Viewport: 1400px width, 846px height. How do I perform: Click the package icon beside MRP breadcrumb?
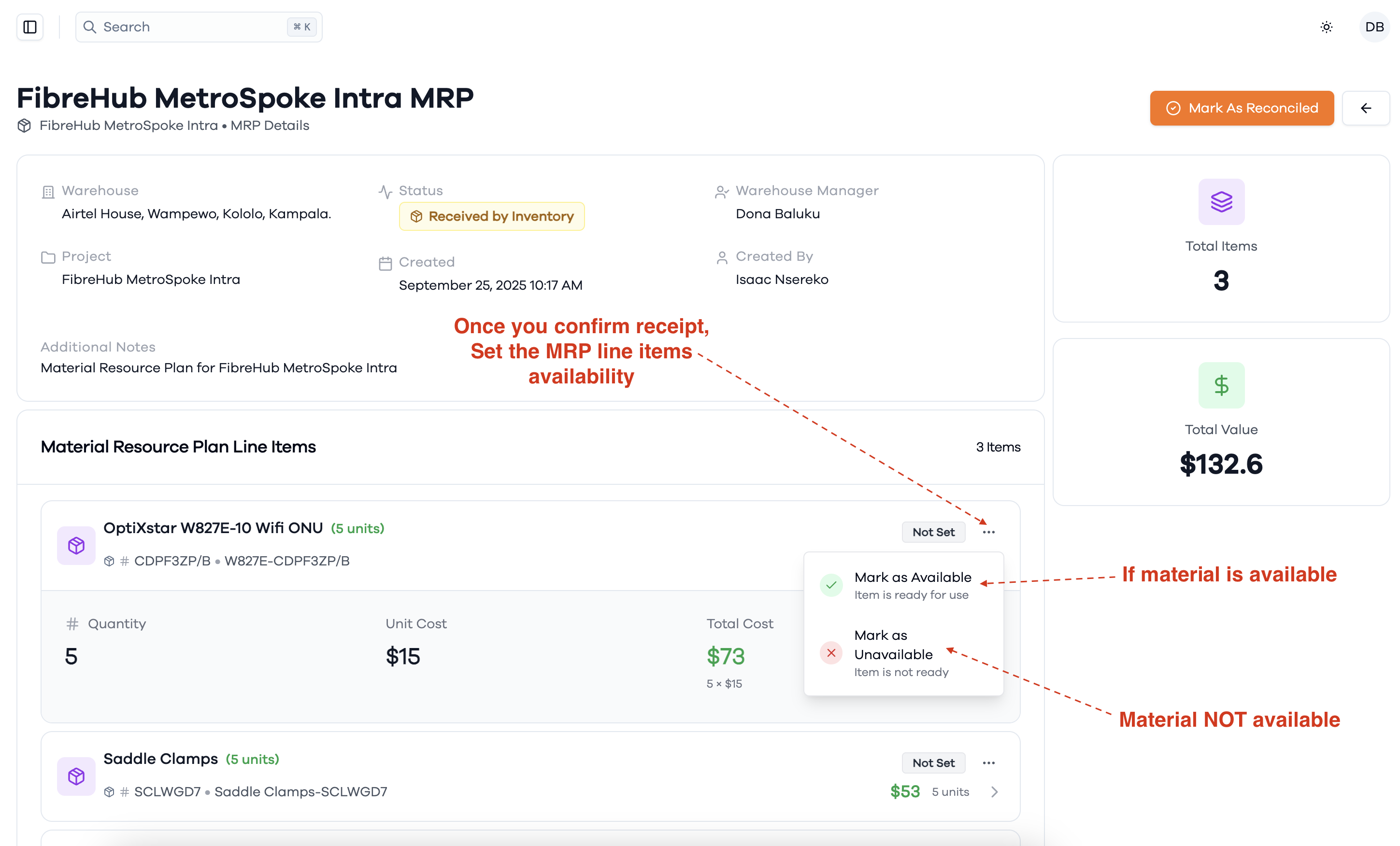point(24,126)
